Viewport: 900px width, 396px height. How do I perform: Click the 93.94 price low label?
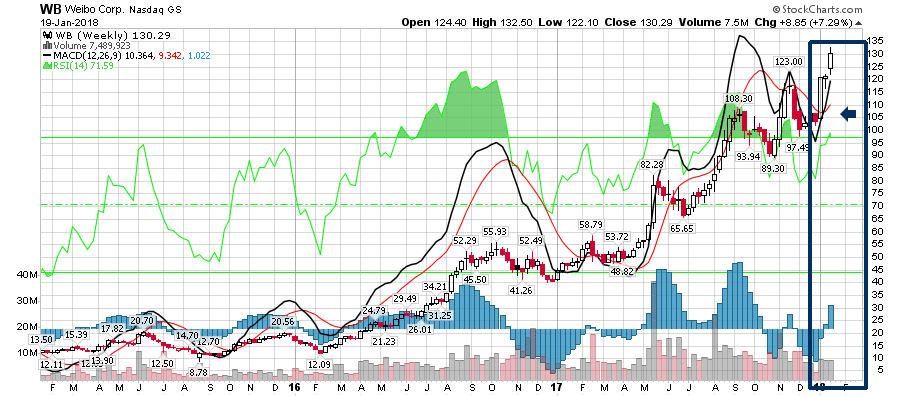pyautogui.click(x=748, y=157)
